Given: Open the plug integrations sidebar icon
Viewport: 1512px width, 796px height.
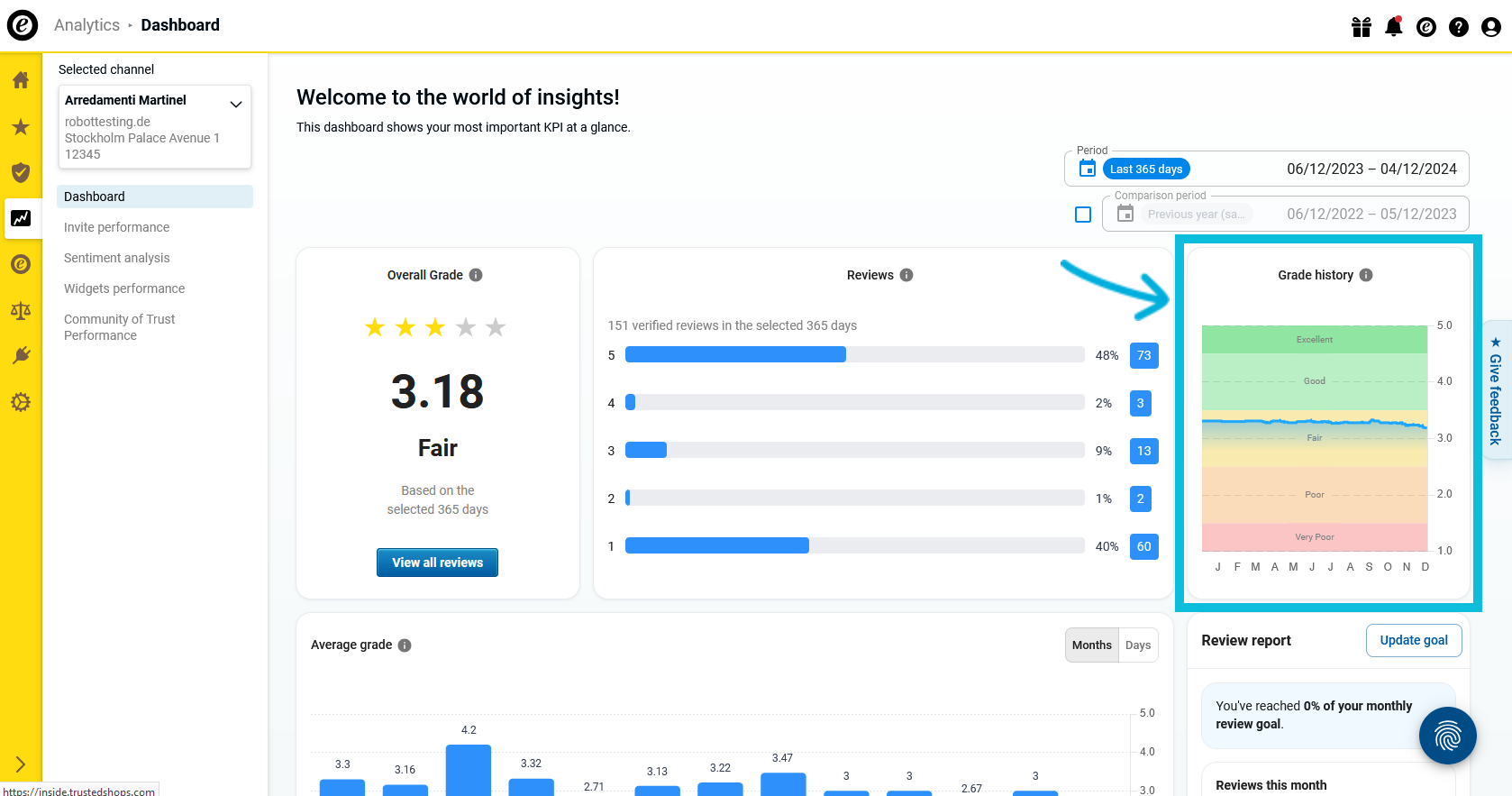Looking at the screenshot, I should (x=21, y=355).
